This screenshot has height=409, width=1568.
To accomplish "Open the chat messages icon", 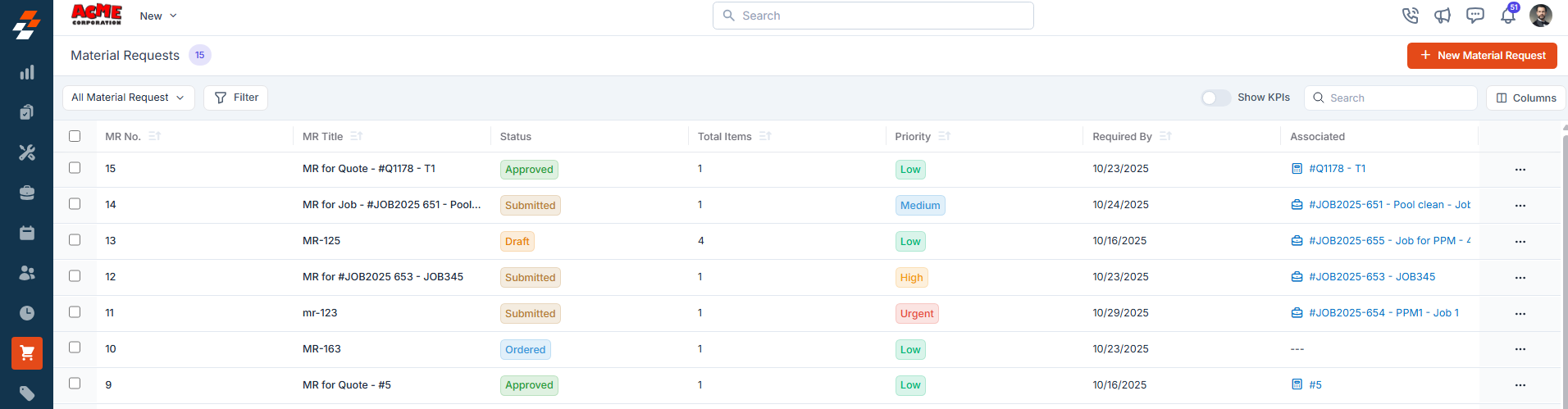I will click(1475, 16).
